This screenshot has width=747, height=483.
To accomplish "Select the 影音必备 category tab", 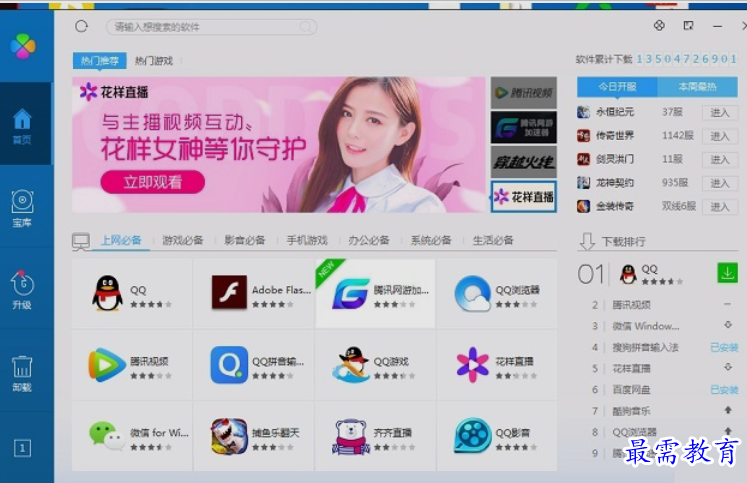I will click(245, 240).
